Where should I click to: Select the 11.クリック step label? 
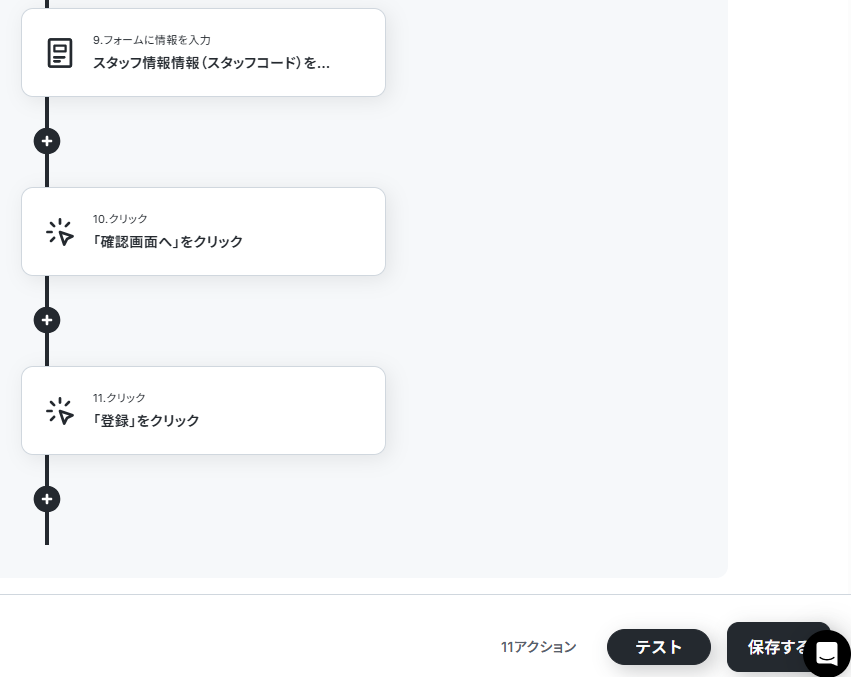pos(119,398)
